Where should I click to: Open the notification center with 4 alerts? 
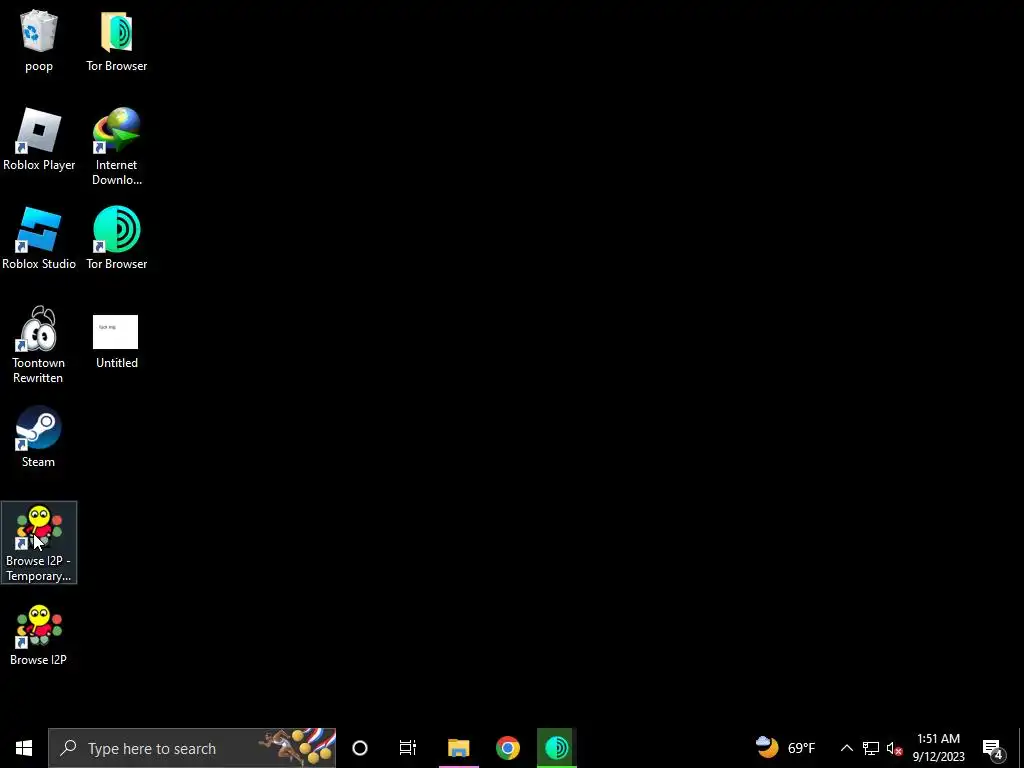[993, 748]
